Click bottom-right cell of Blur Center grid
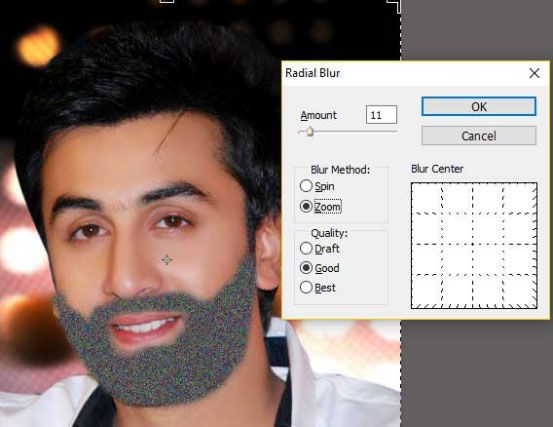Image resolution: width=553 pixels, height=427 pixels. point(520,291)
